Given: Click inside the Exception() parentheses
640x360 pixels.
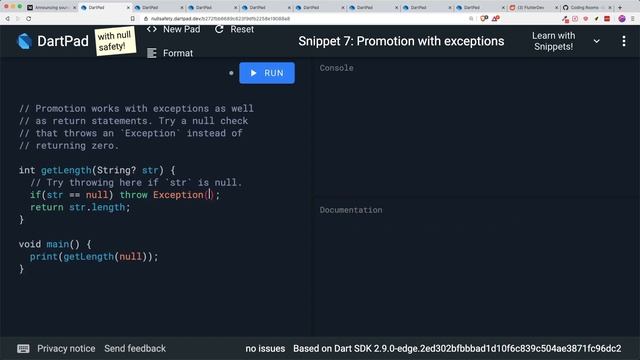Looking at the screenshot, I should click(x=210, y=195).
